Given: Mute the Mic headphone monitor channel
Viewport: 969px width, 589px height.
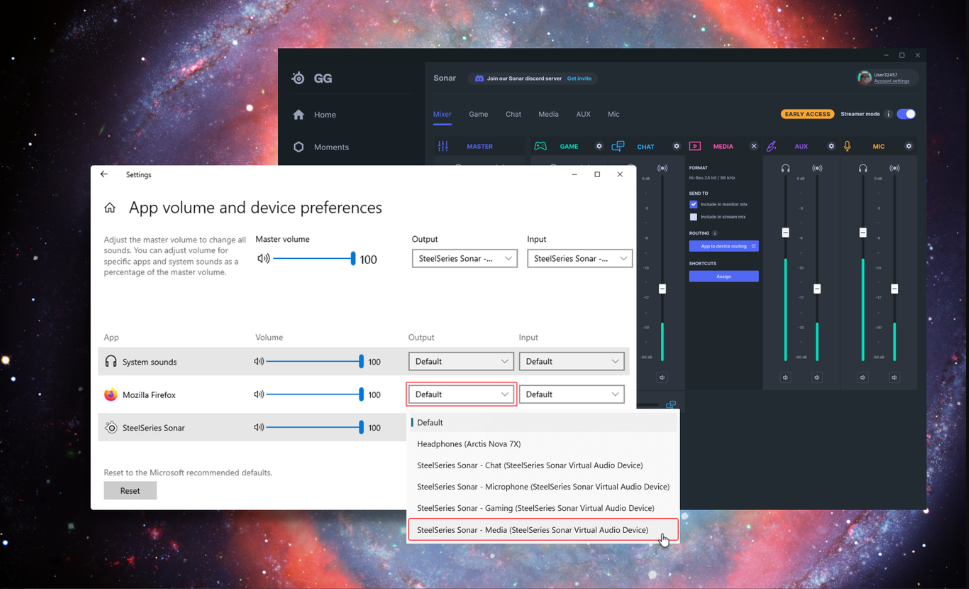Looking at the screenshot, I should pos(863,378).
